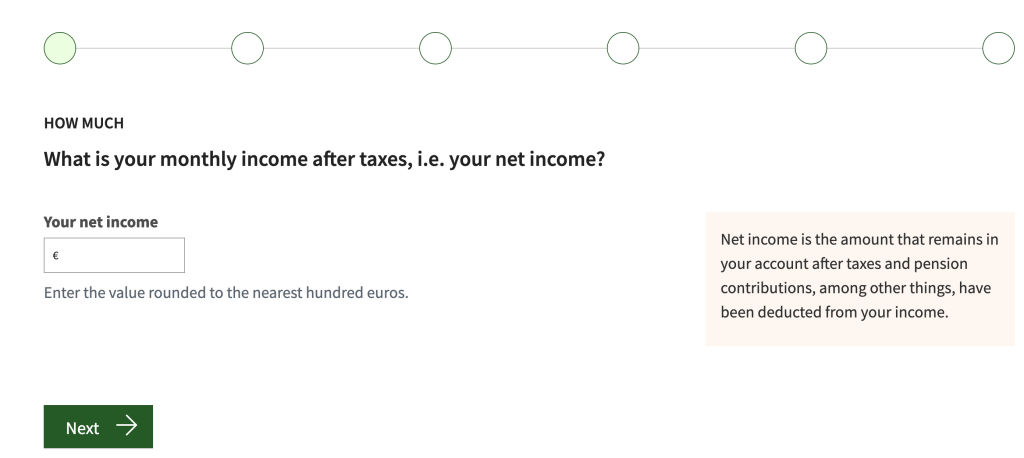Click the progress line between steps five and six
Viewport: 1024px width, 458px height.
(905, 48)
